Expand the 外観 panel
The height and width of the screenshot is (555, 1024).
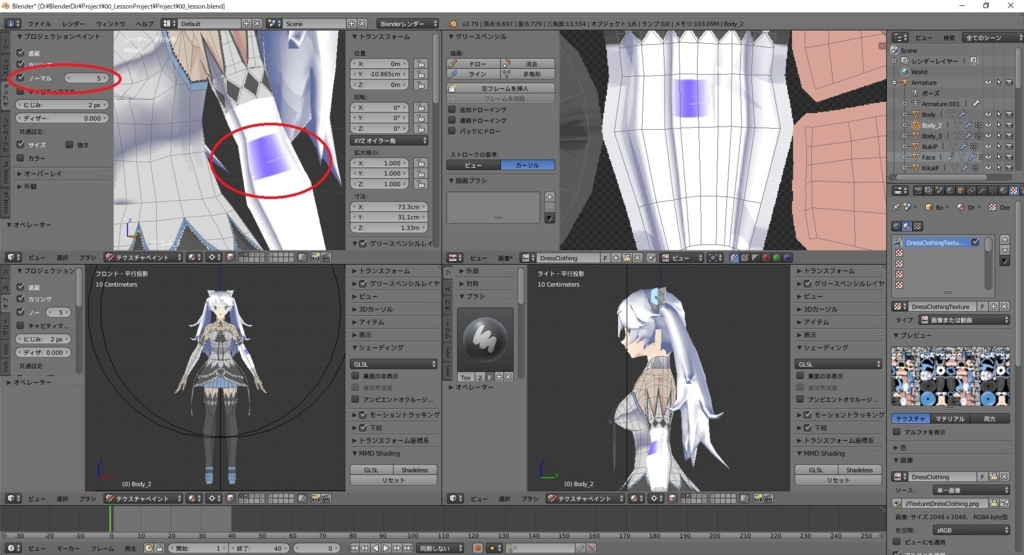point(31,187)
